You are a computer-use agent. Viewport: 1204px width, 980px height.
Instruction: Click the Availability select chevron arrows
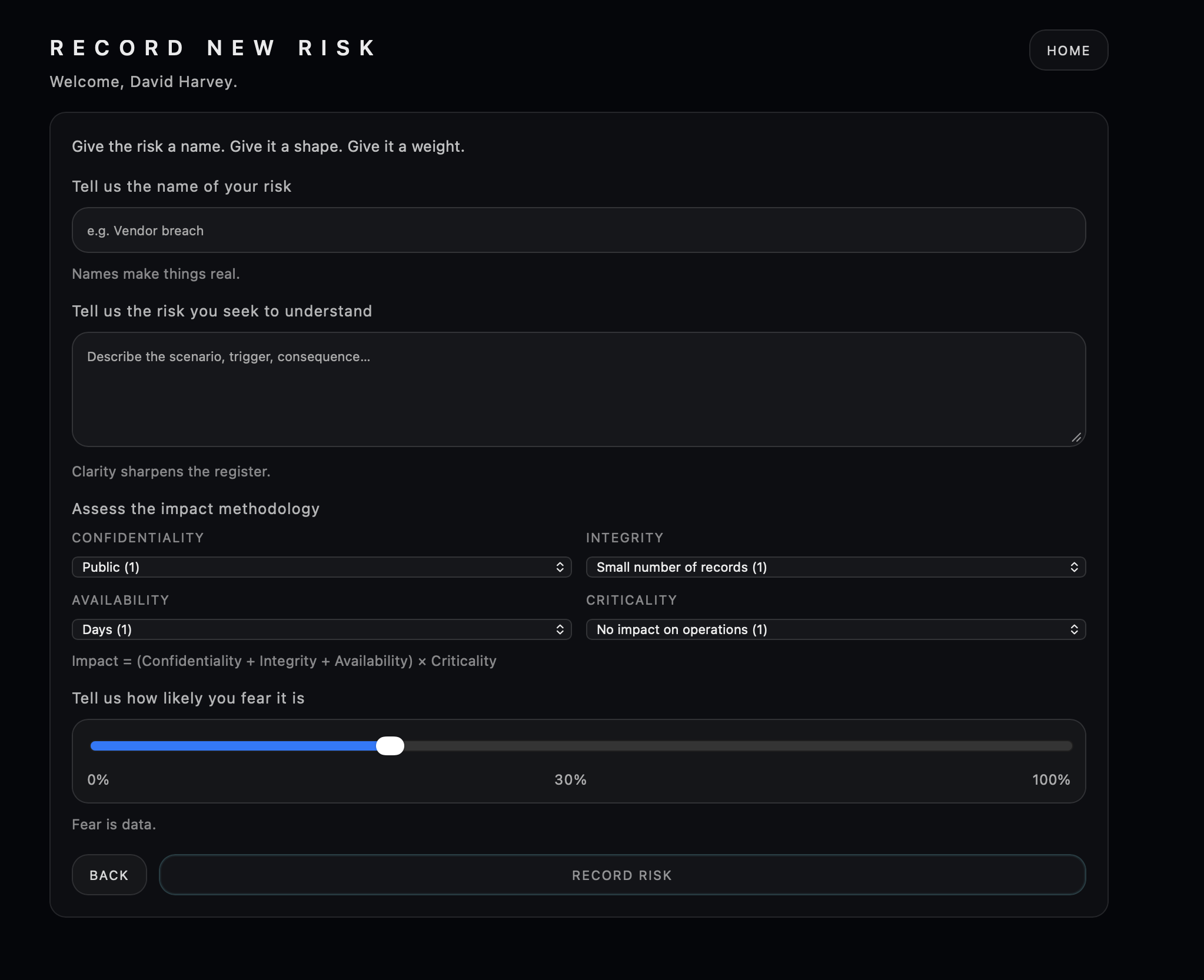coord(560,629)
